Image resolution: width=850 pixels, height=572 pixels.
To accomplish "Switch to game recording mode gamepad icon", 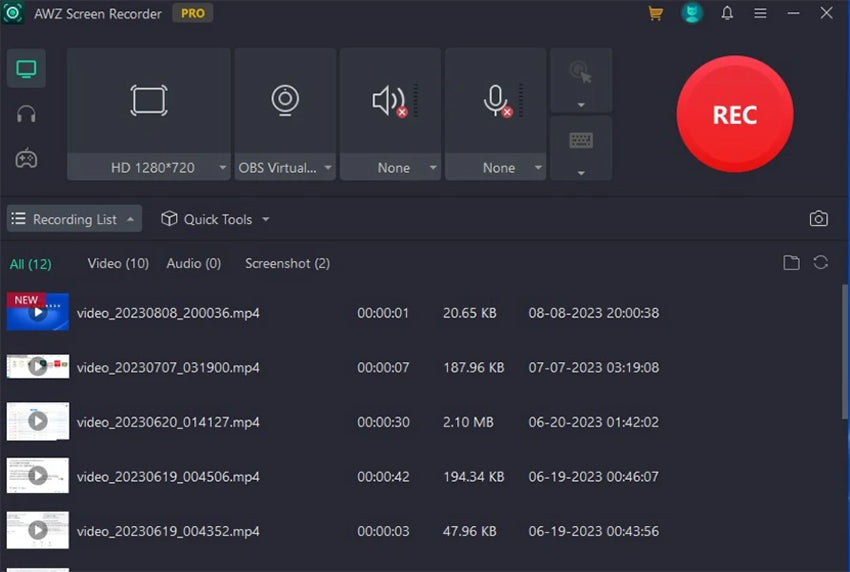I will pyautogui.click(x=26, y=158).
